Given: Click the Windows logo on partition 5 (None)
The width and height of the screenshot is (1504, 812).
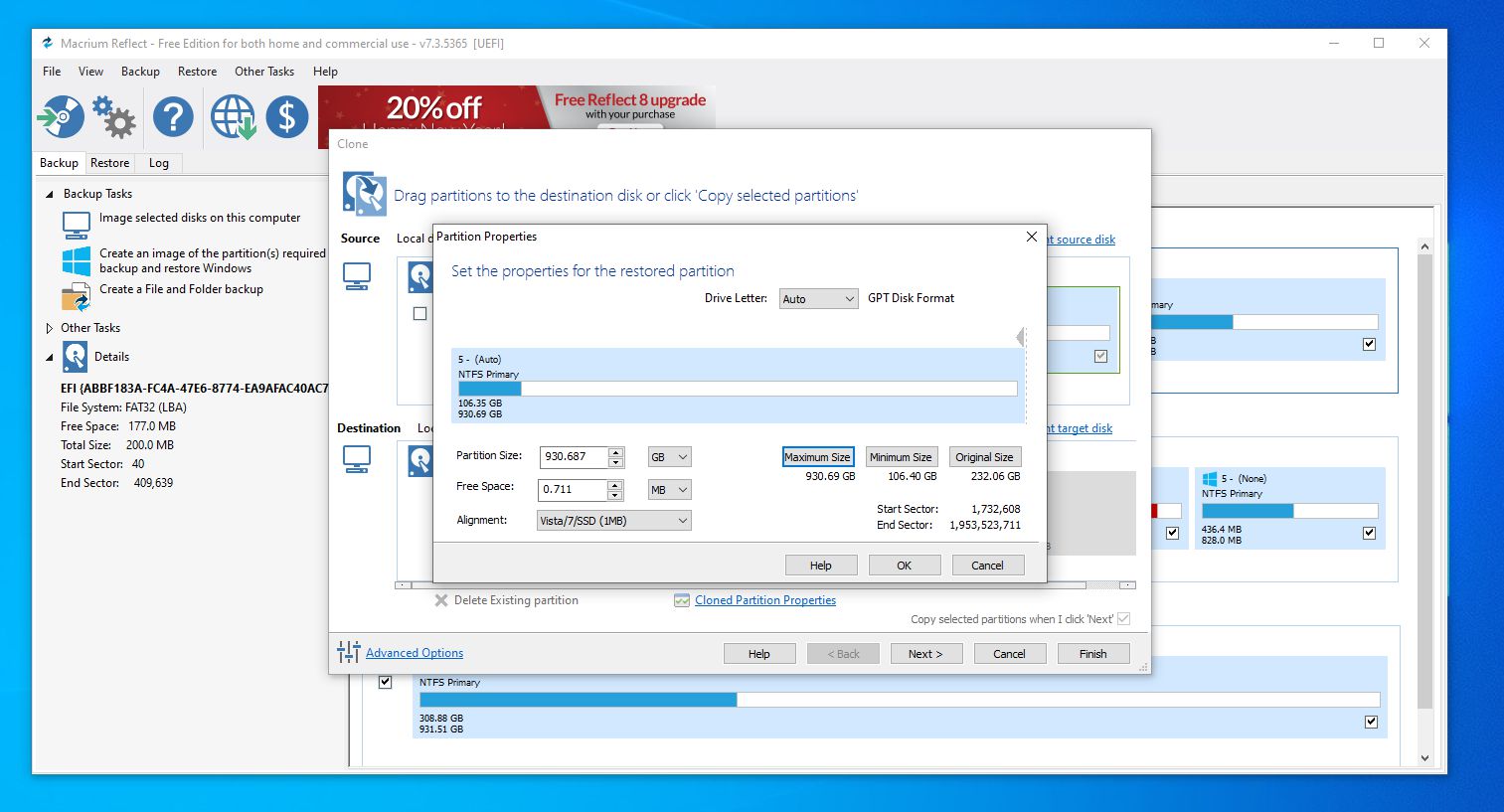Looking at the screenshot, I should 1210,479.
